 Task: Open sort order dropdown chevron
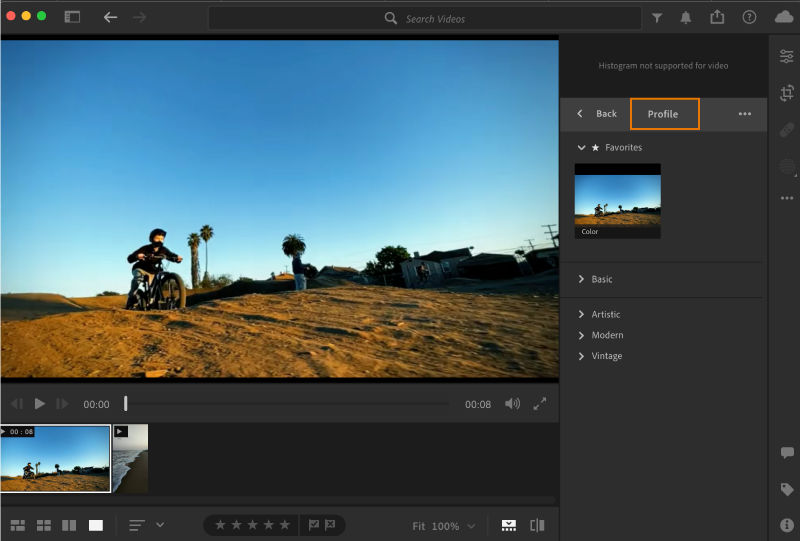[160, 525]
